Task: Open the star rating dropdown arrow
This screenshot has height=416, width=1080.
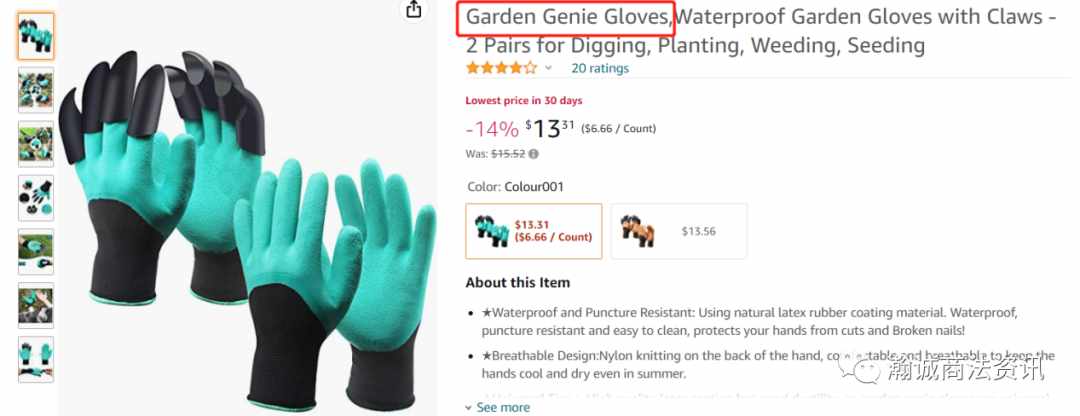Action: click(548, 67)
